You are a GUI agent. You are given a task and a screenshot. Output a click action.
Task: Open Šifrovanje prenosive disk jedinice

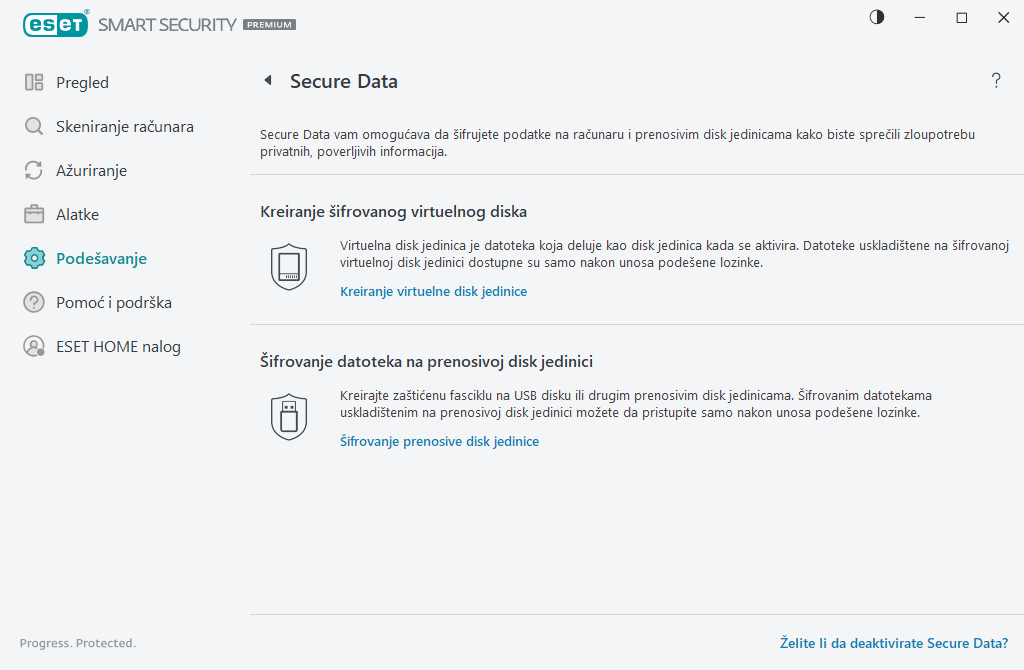[x=439, y=440]
